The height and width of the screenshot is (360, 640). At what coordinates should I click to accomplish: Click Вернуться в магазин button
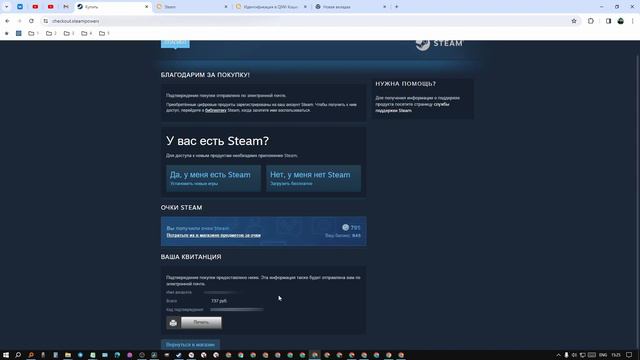[x=190, y=344]
